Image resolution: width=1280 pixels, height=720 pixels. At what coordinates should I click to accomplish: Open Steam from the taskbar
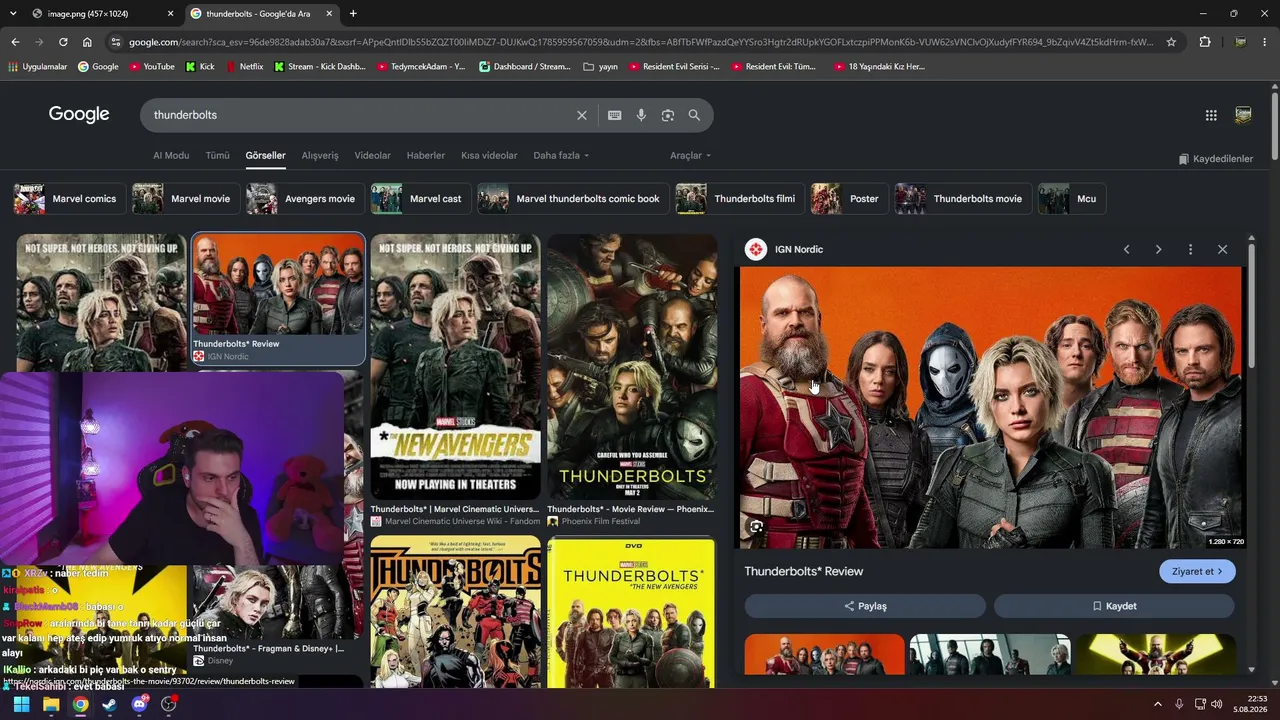coord(109,704)
